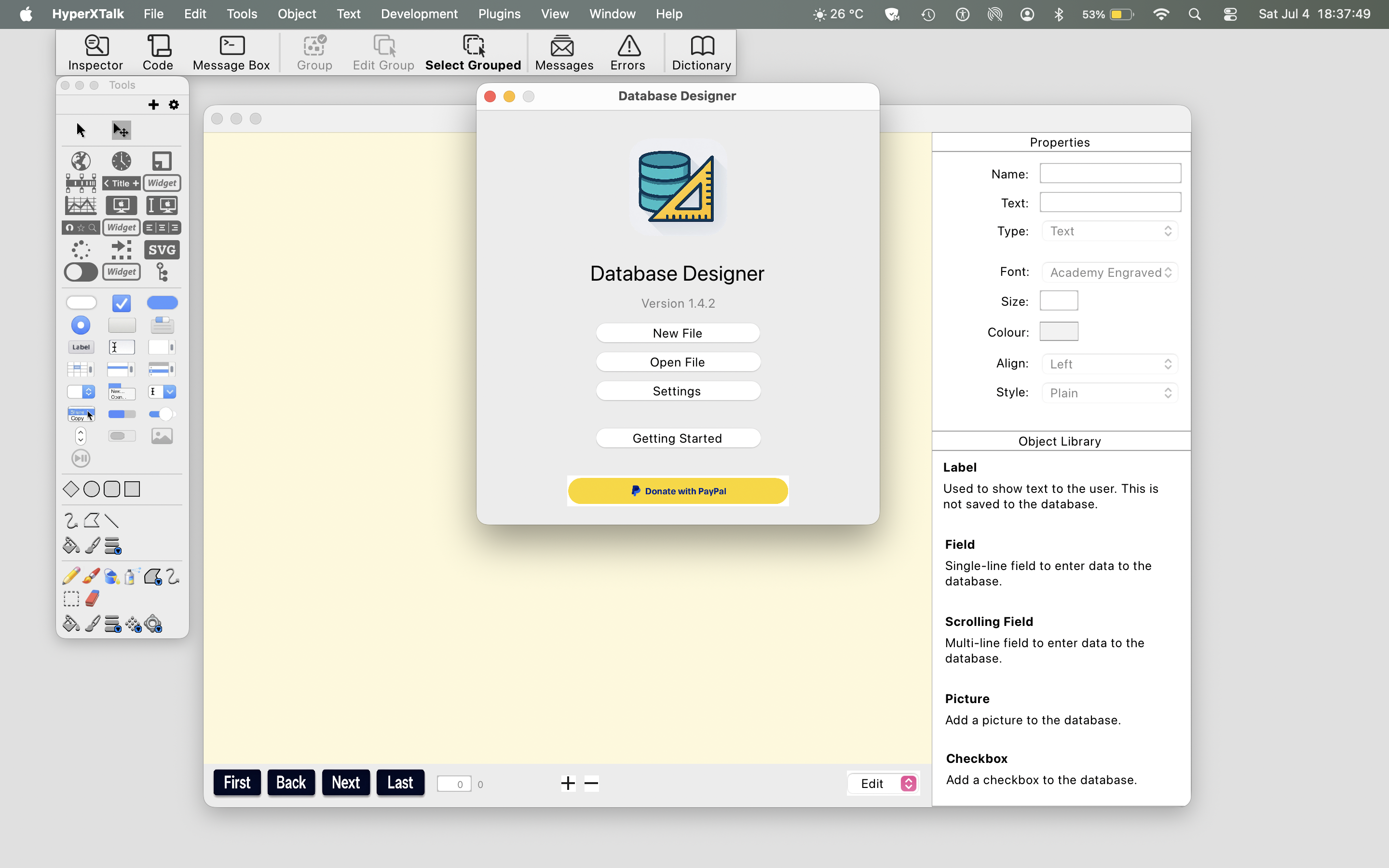
Task: Select the Slider tool in Tools palette
Action: click(162, 414)
